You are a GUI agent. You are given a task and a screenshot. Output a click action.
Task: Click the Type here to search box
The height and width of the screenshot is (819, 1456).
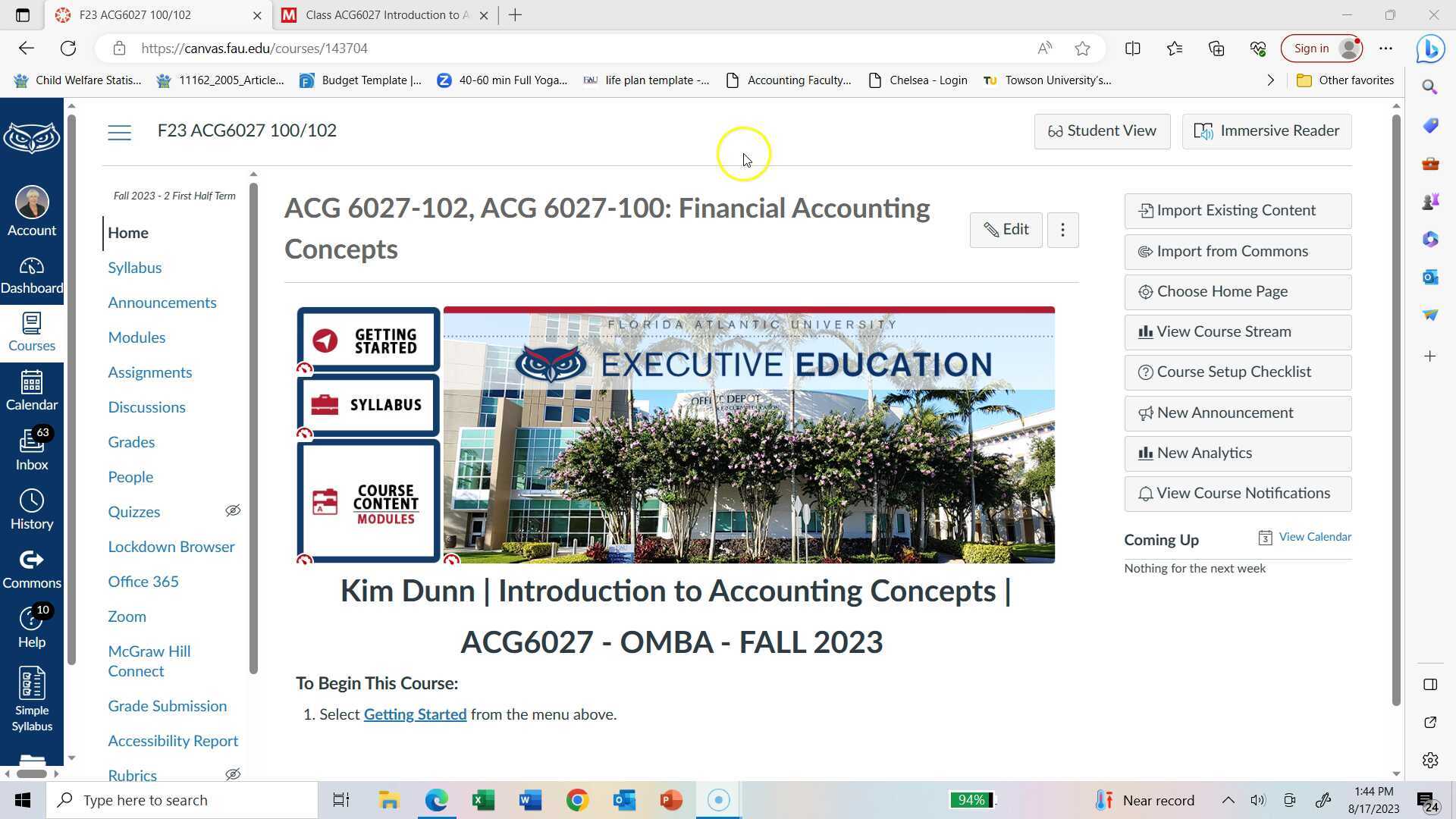point(182,799)
